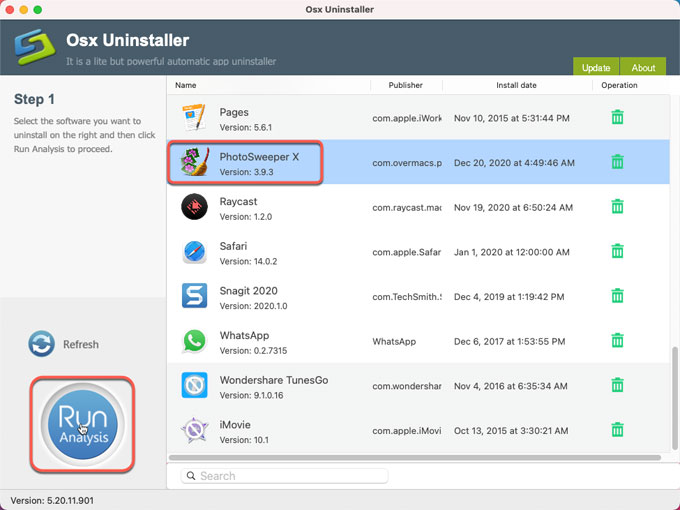
Task: Click the yellow minimize window button
Action: click(24, 10)
